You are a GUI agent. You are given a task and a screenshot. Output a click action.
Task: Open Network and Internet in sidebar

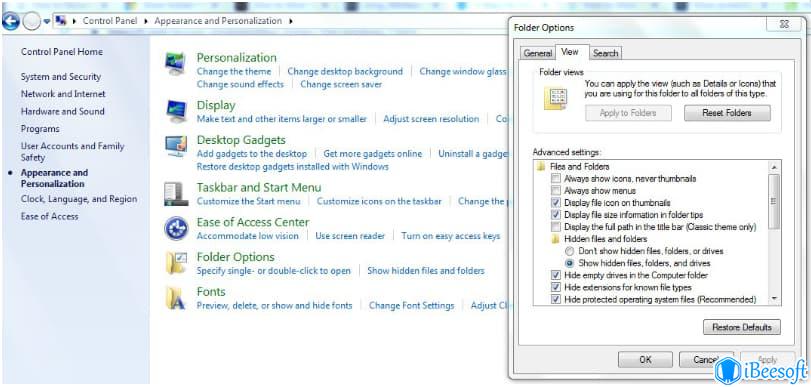point(63,94)
